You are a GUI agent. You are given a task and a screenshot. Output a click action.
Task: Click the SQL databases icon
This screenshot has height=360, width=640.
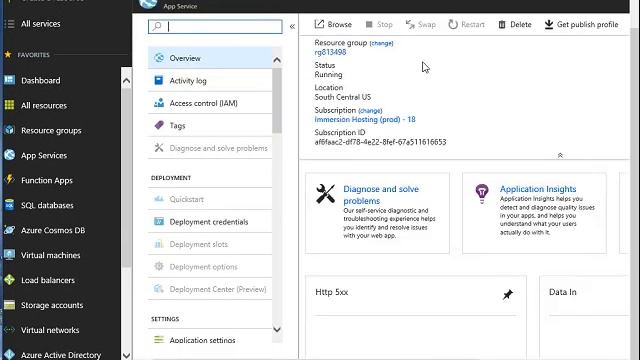[9, 205]
